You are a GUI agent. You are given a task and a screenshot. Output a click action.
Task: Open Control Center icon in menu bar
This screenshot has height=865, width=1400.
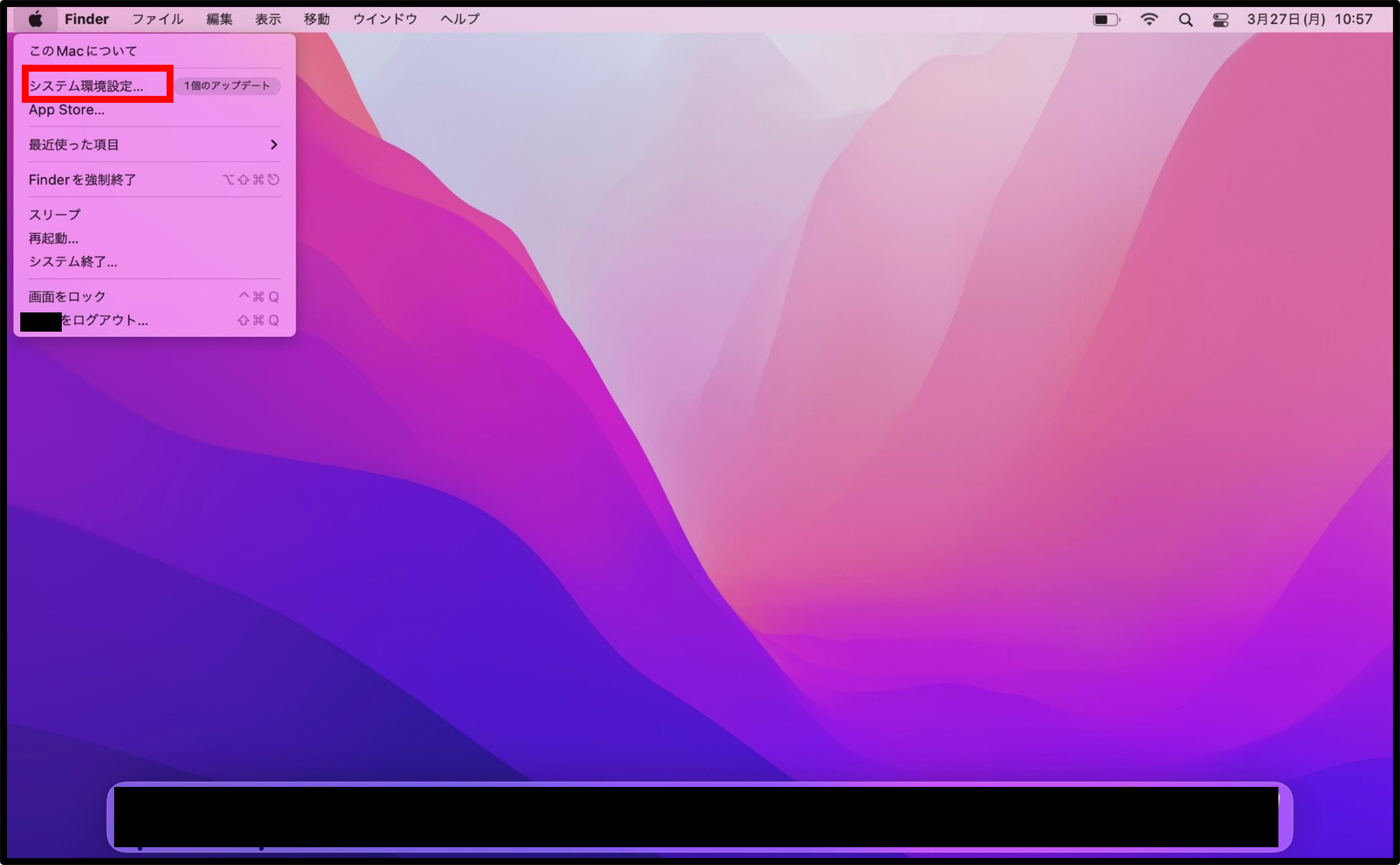tap(1221, 20)
